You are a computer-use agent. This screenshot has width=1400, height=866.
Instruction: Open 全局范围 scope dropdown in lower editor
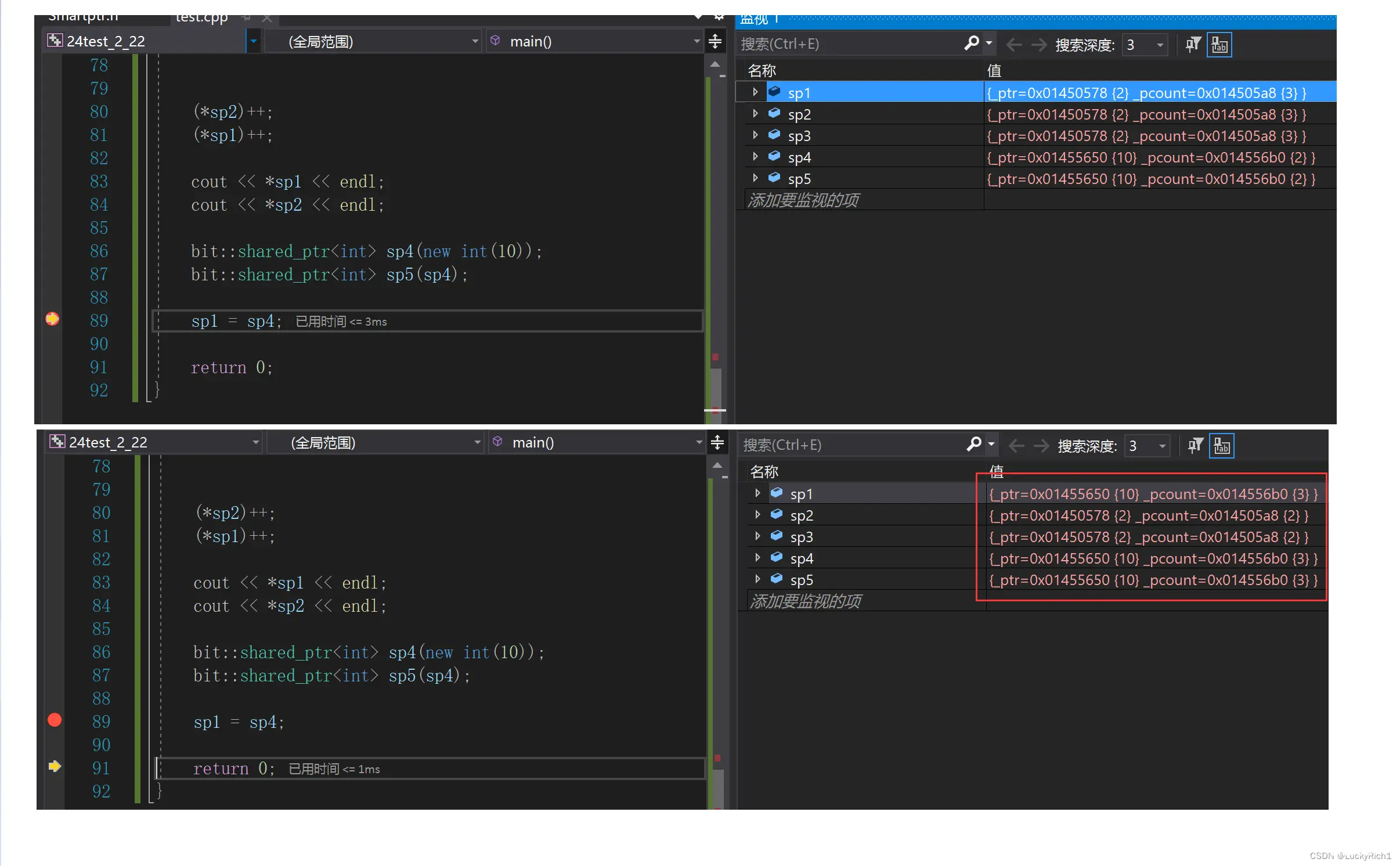478,442
